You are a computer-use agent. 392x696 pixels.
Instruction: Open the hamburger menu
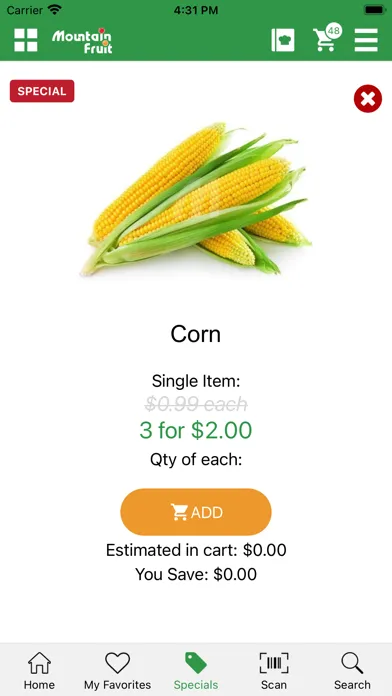coord(366,40)
